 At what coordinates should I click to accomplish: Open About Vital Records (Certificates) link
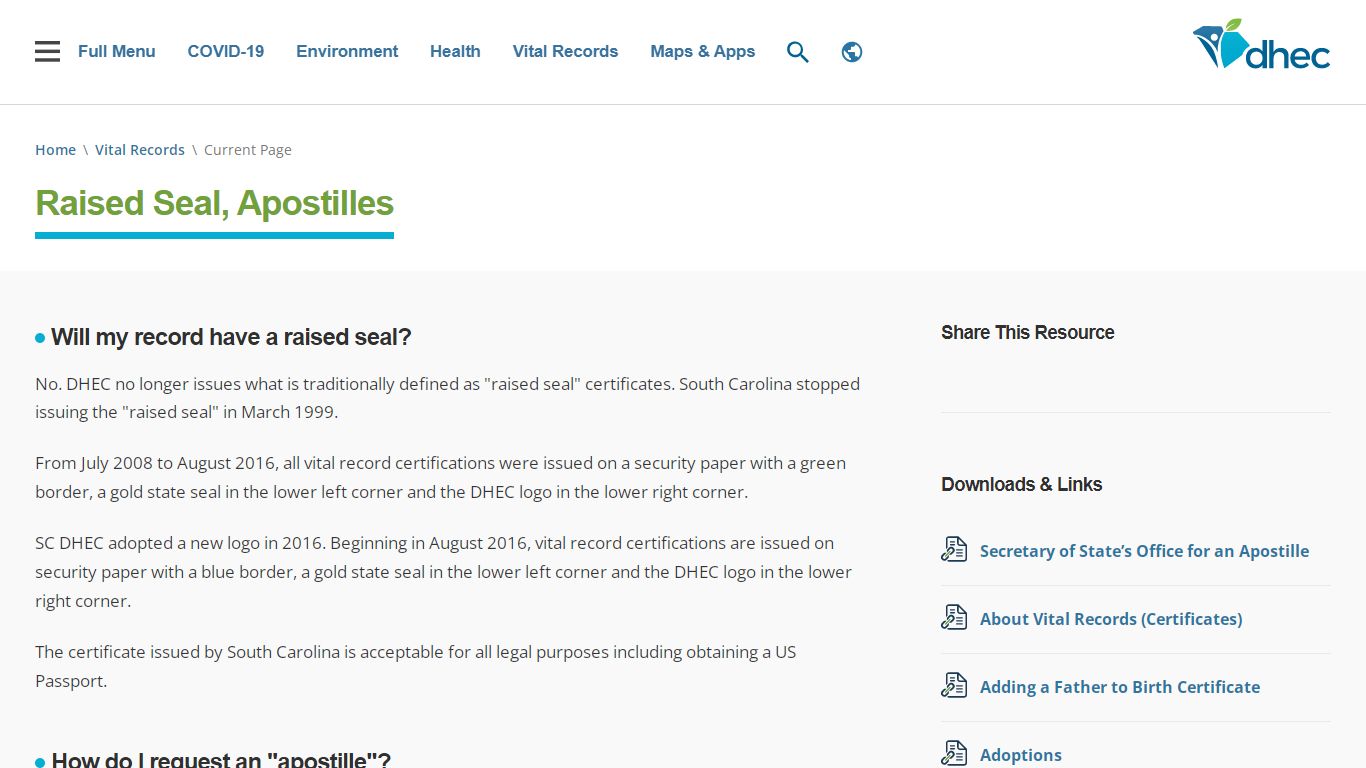pyautogui.click(x=1111, y=619)
